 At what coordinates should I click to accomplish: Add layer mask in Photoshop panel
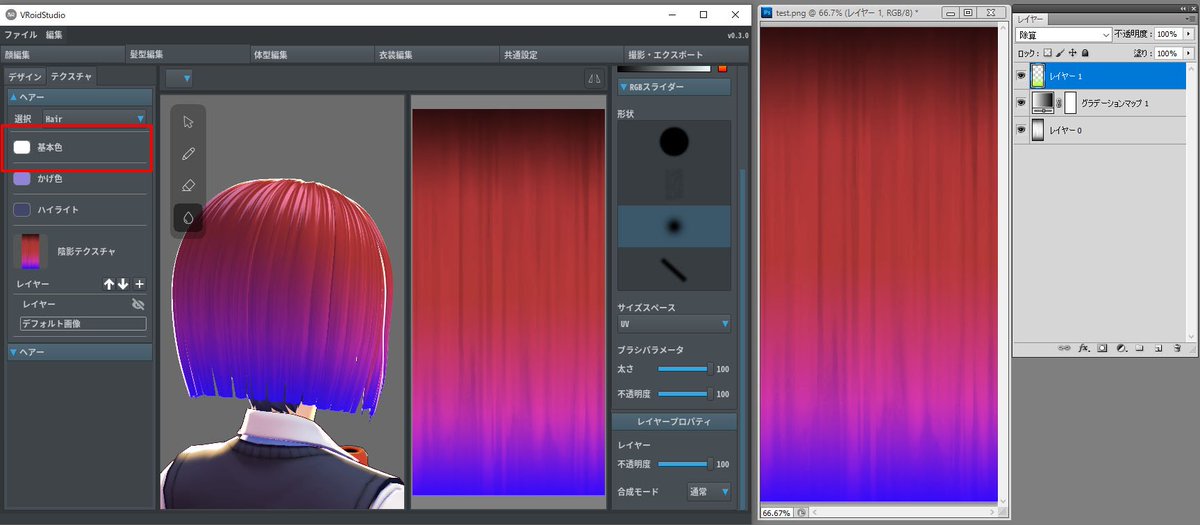[1103, 349]
